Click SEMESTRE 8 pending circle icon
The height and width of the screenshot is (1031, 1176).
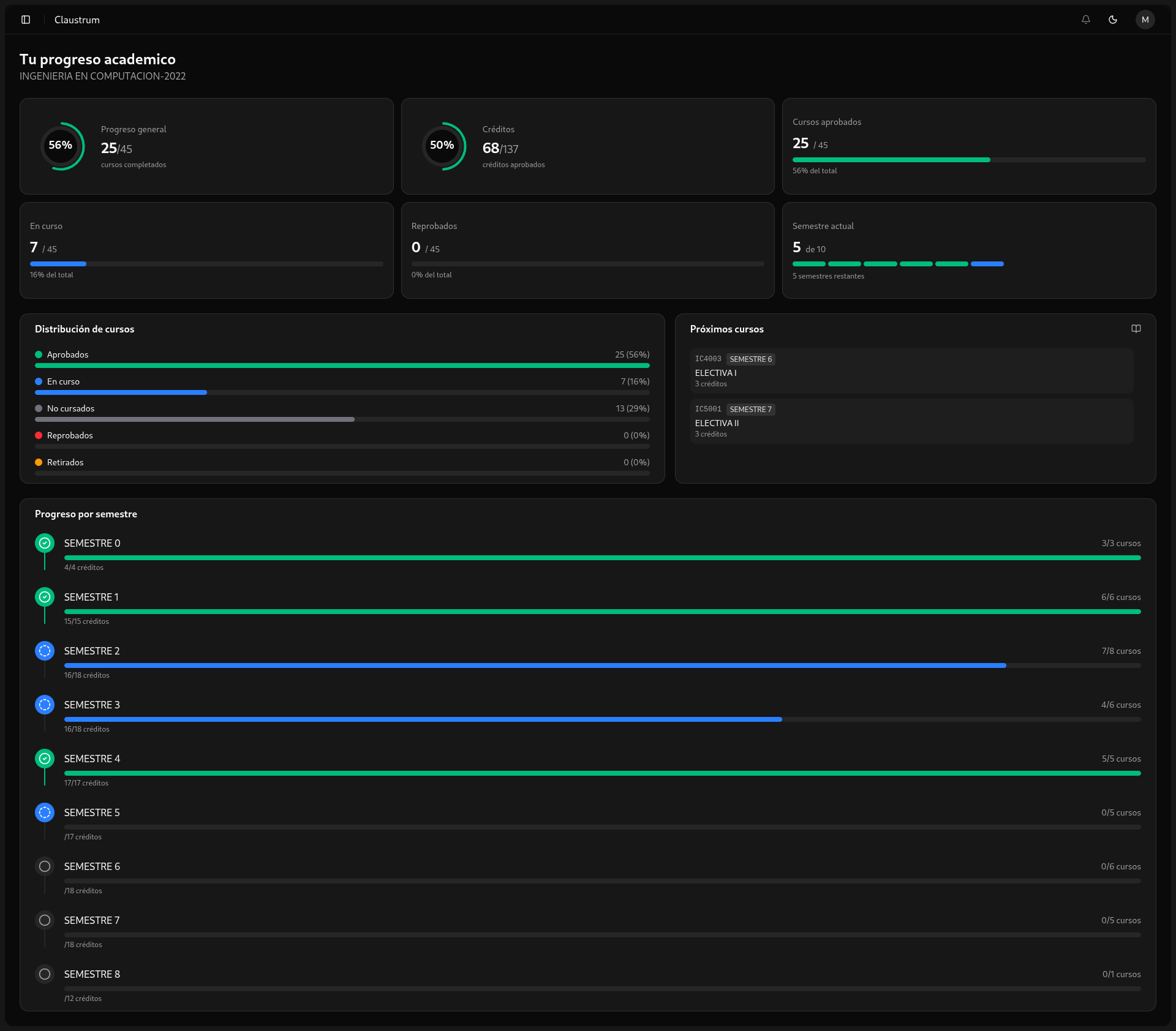point(45,974)
